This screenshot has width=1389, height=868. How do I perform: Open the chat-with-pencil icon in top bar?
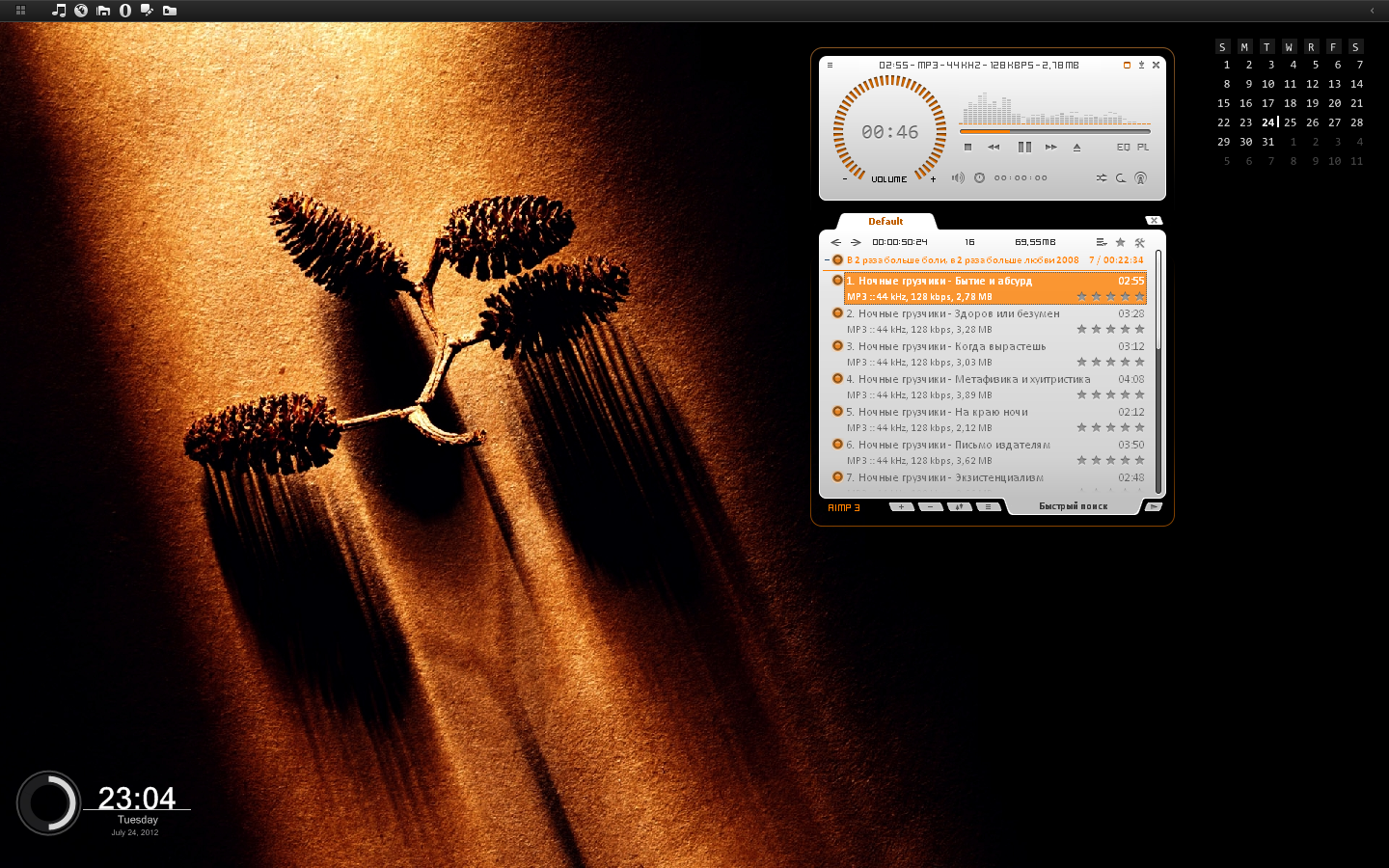tap(147, 11)
